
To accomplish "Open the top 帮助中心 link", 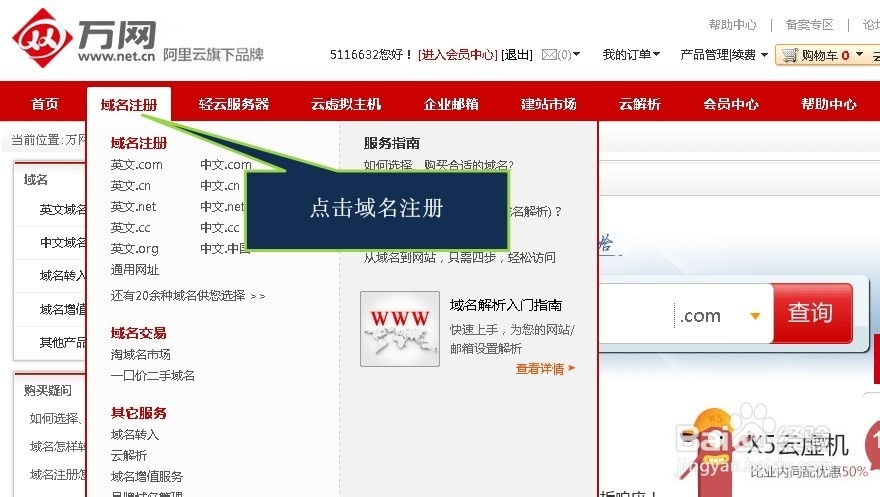I will click(x=732, y=25).
